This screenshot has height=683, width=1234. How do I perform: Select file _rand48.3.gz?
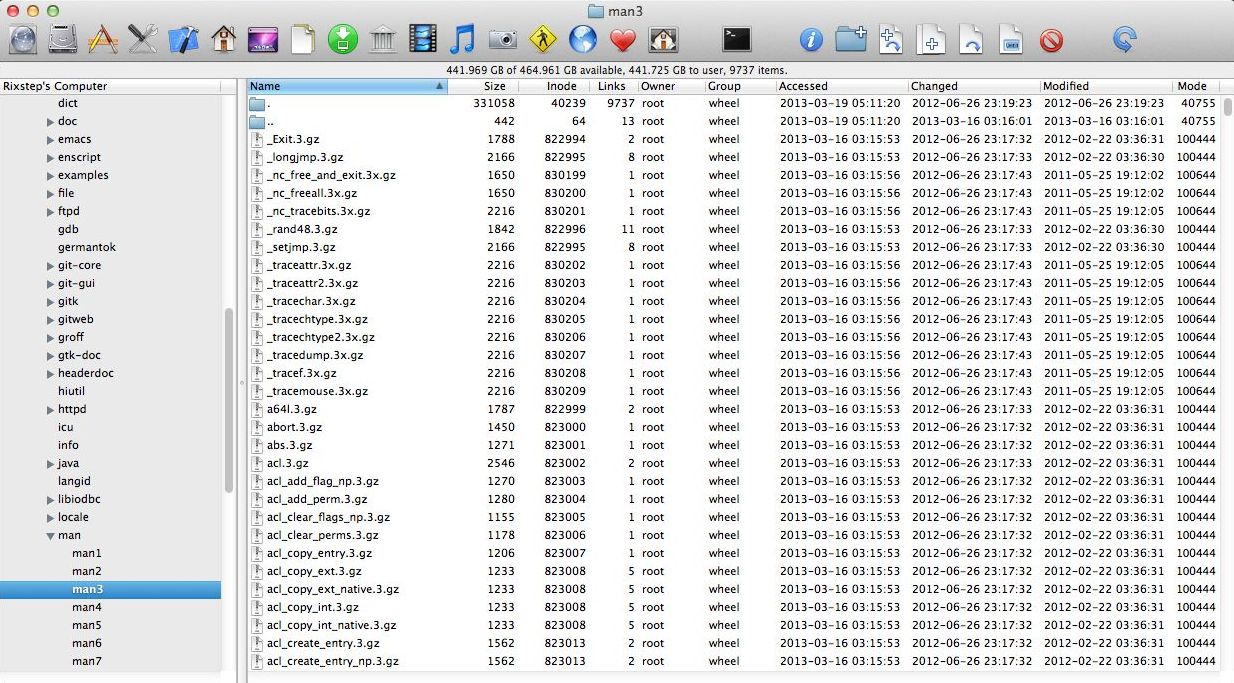[733, 229]
